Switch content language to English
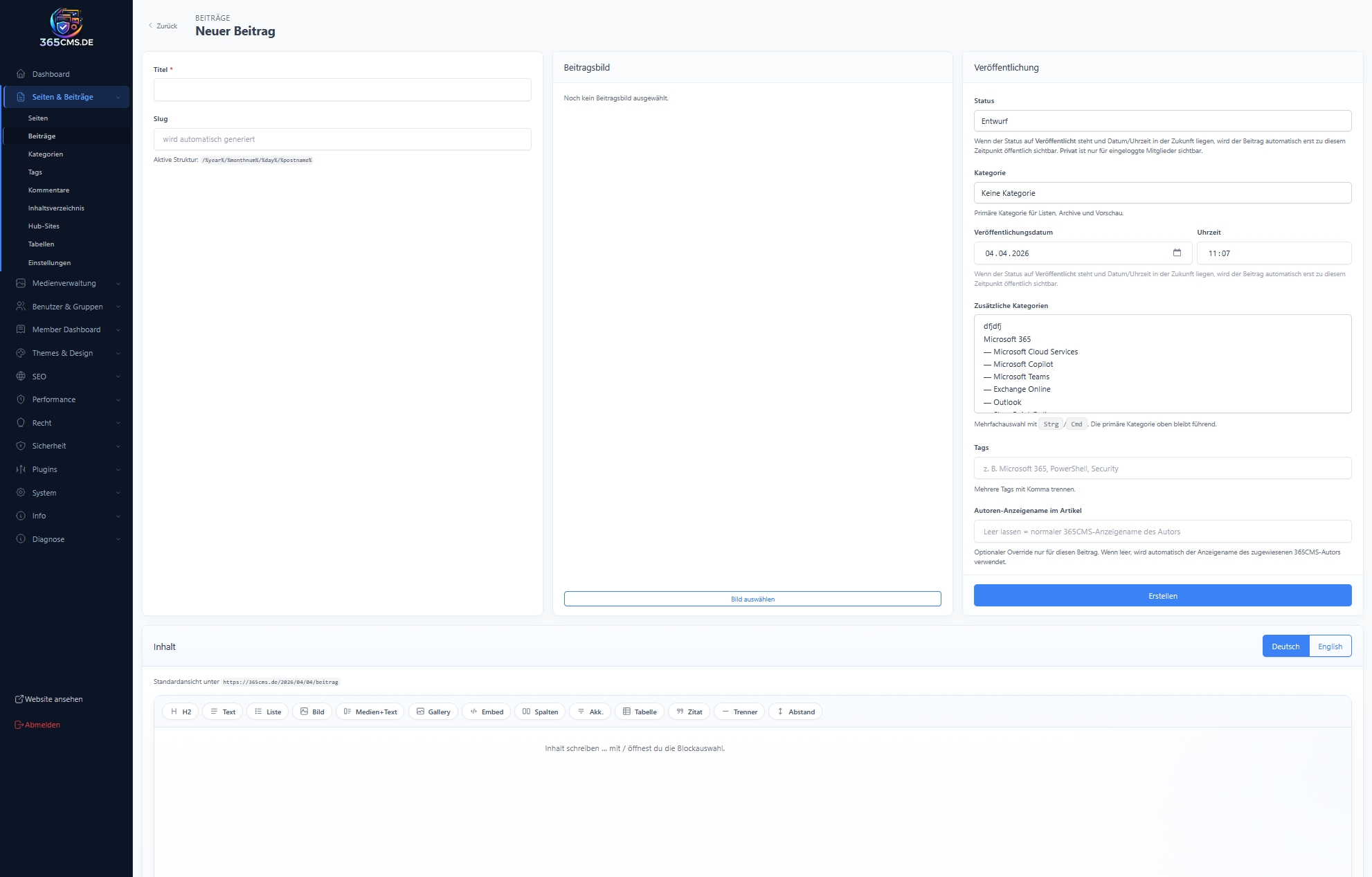Screen dimensions: 1372x877 click(1330, 647)
